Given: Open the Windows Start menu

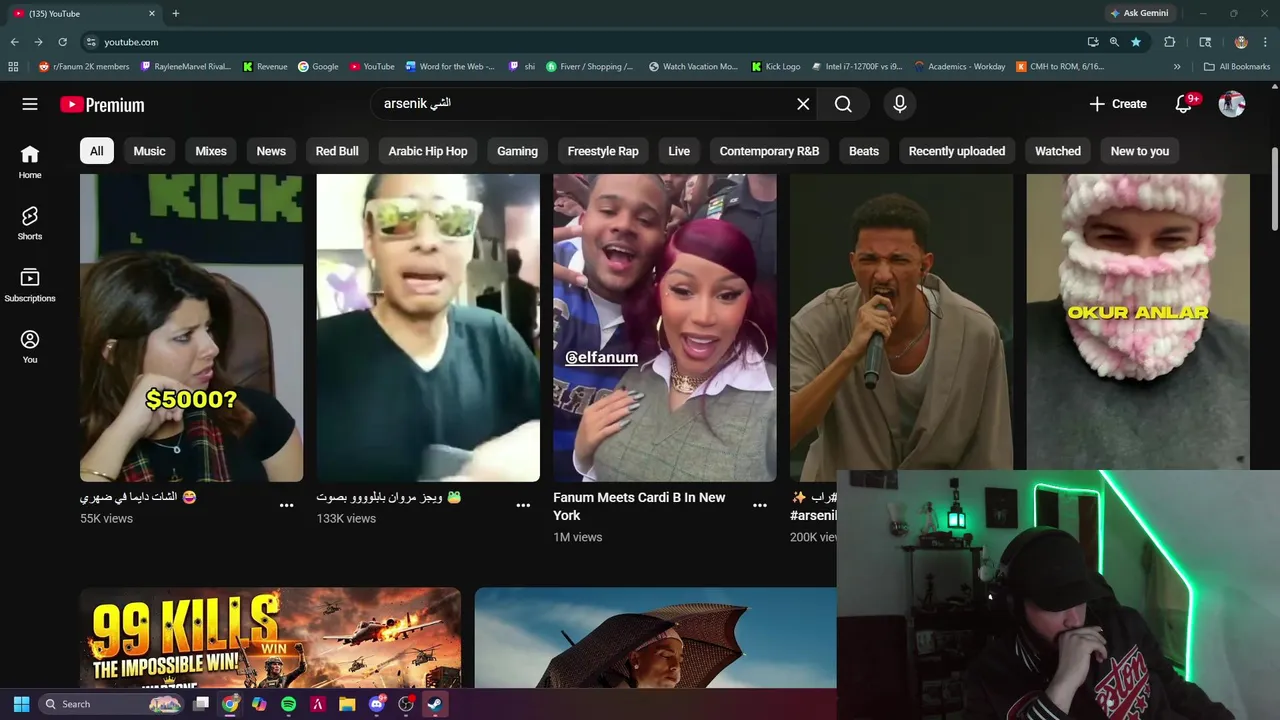Looking at the screenshot, I should (x=21, y=704).
